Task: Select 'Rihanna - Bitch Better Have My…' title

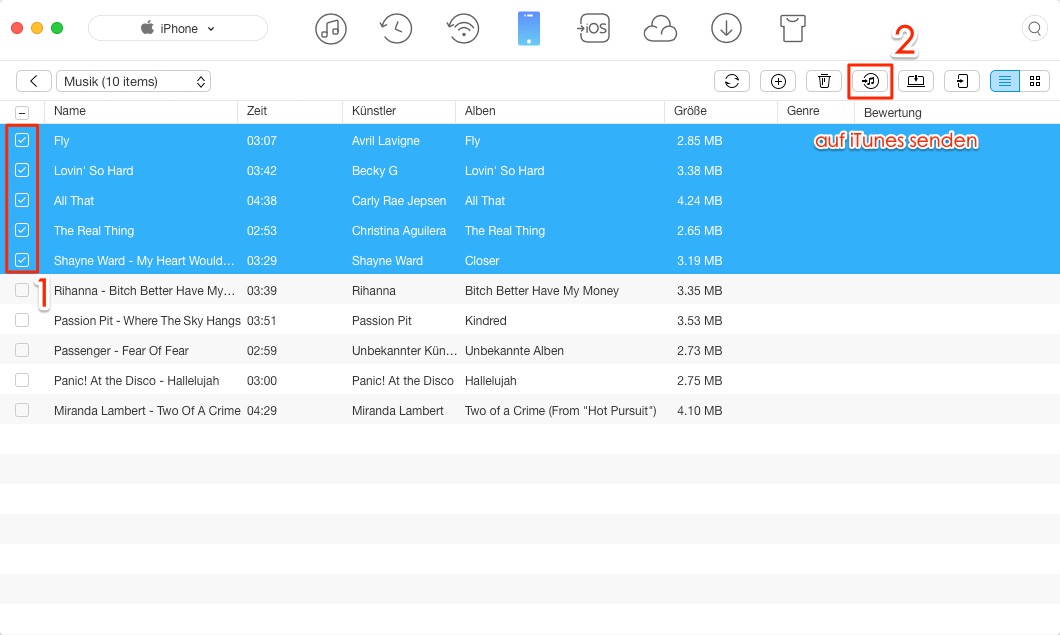Action: pos(144,291)
